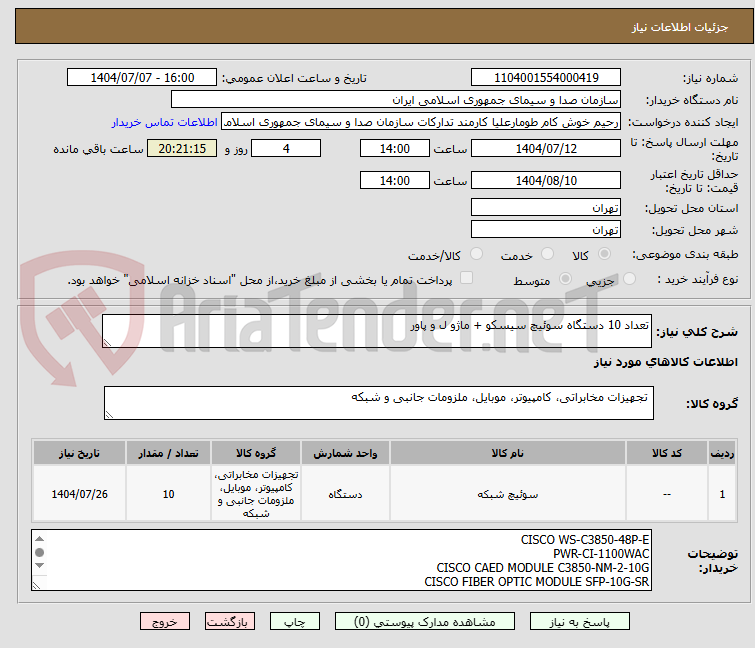Select the جزیی purchase type radio
755x648 pixels.
(629, 278)
